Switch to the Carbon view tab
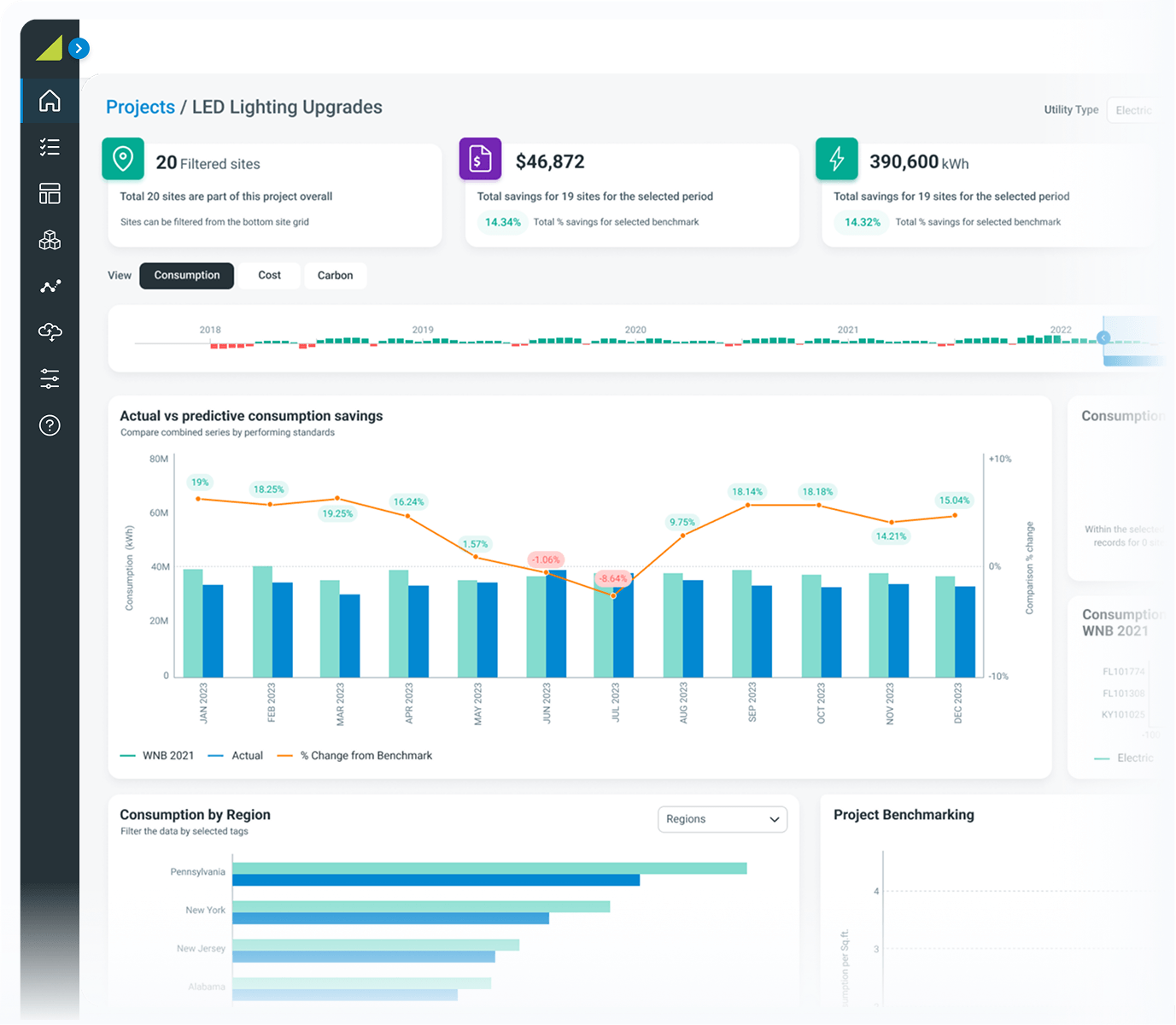Viewport: 1176px width, 1025px height. (x=335, y=275)
